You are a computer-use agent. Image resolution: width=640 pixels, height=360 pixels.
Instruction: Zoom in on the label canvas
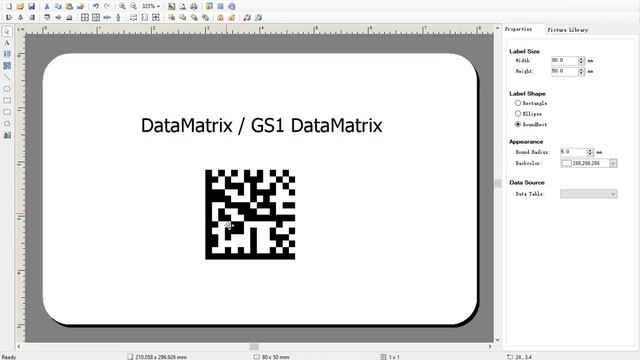pos(122,6)
